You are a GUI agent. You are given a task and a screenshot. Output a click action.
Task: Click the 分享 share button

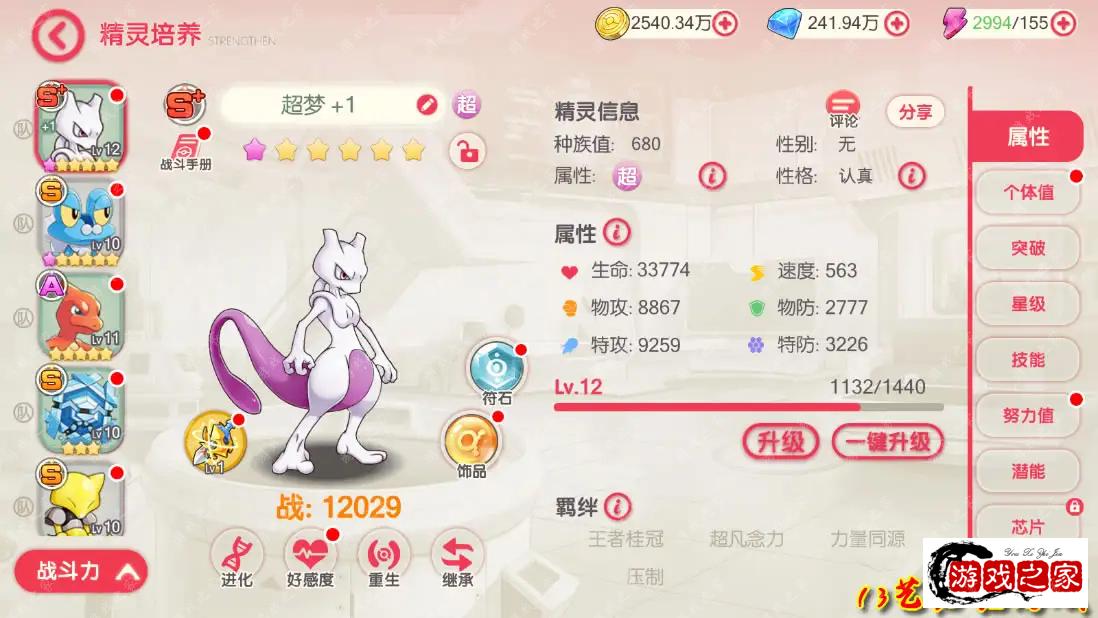tap(915, 112)
